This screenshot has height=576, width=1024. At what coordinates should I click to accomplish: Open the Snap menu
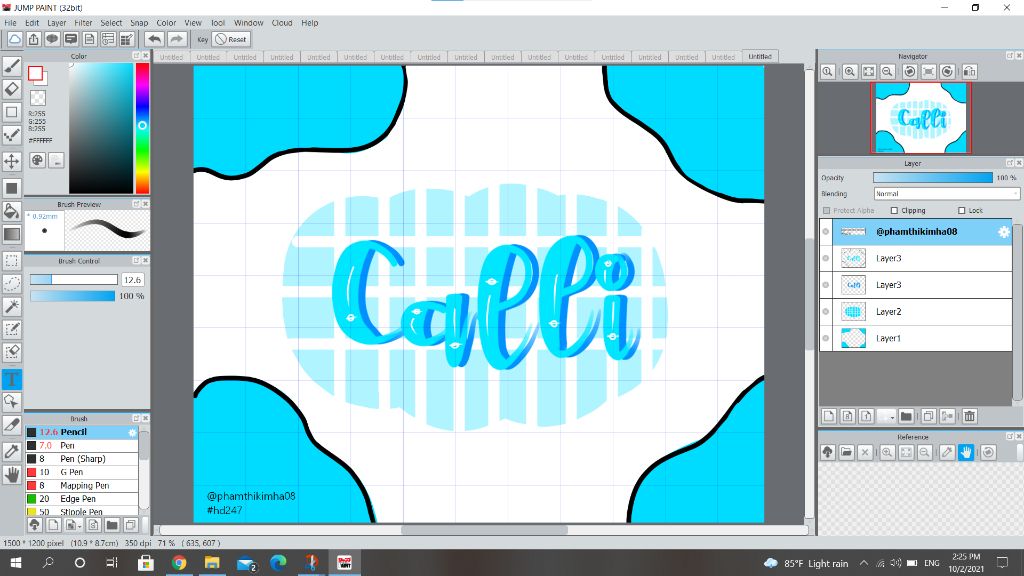pos(139,23)
